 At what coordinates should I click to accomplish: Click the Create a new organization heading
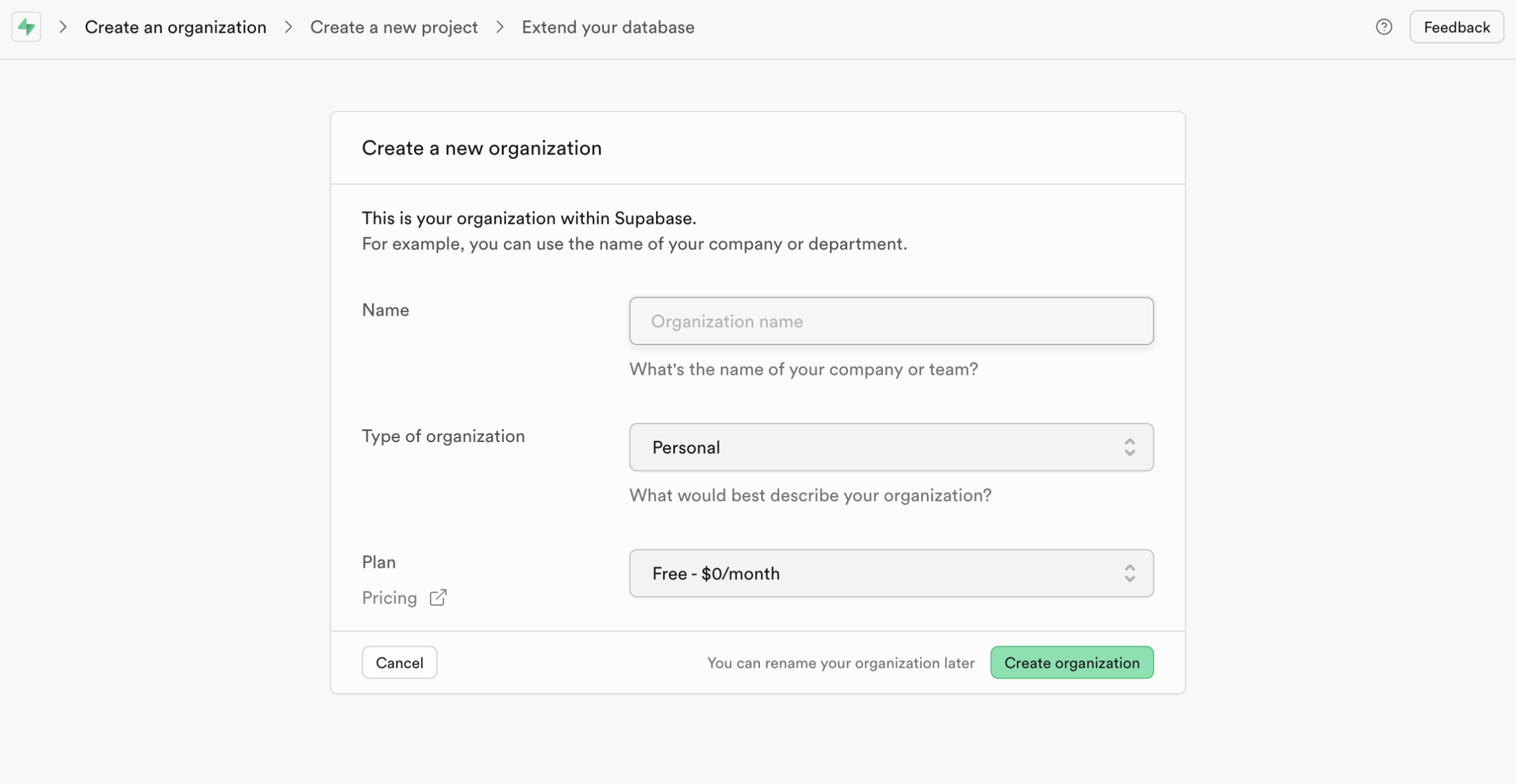coord(481,148)
